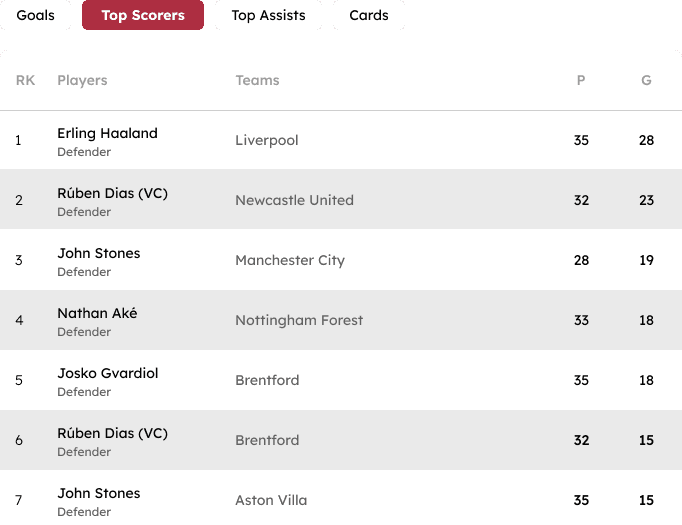Open Nathan Aké player entry
The image size is (682, 525).
[x=97, y=313]
